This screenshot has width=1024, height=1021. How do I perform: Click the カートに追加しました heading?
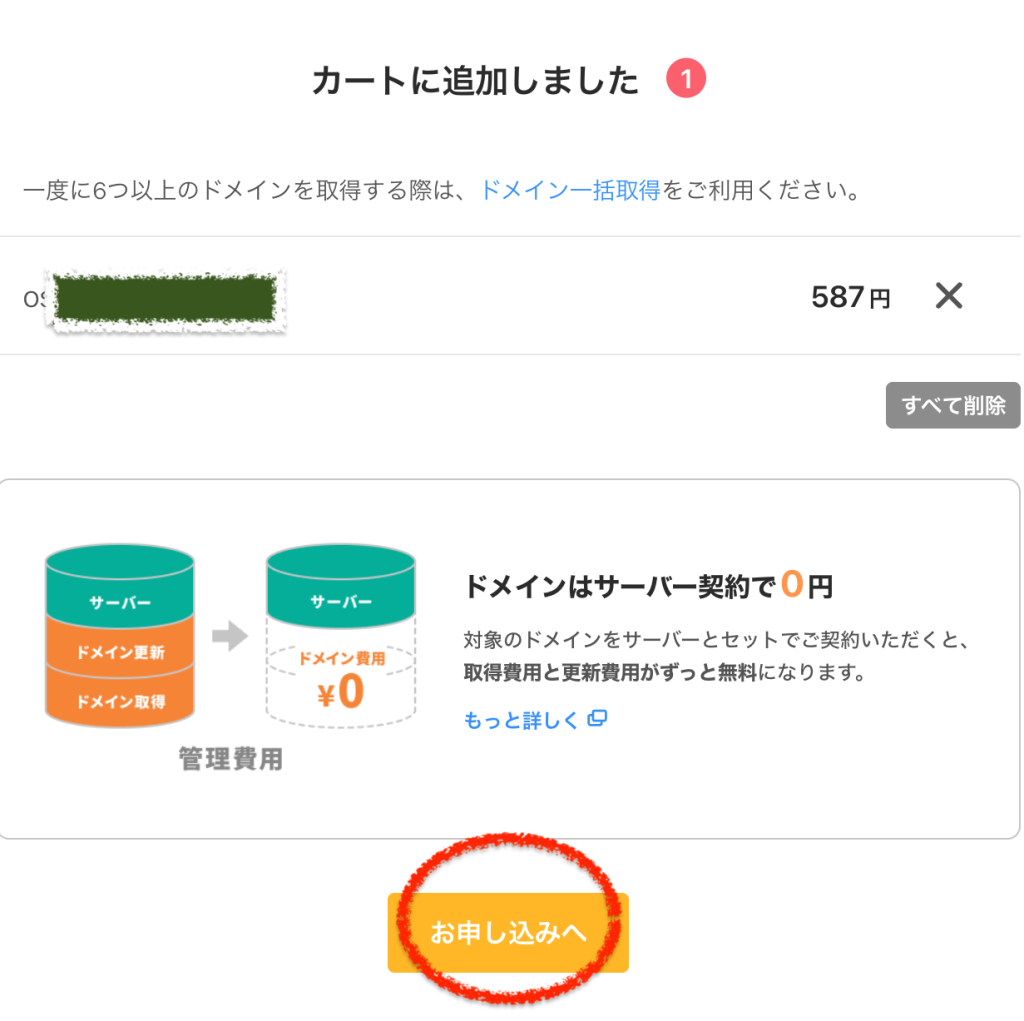[x=475, y=81]
